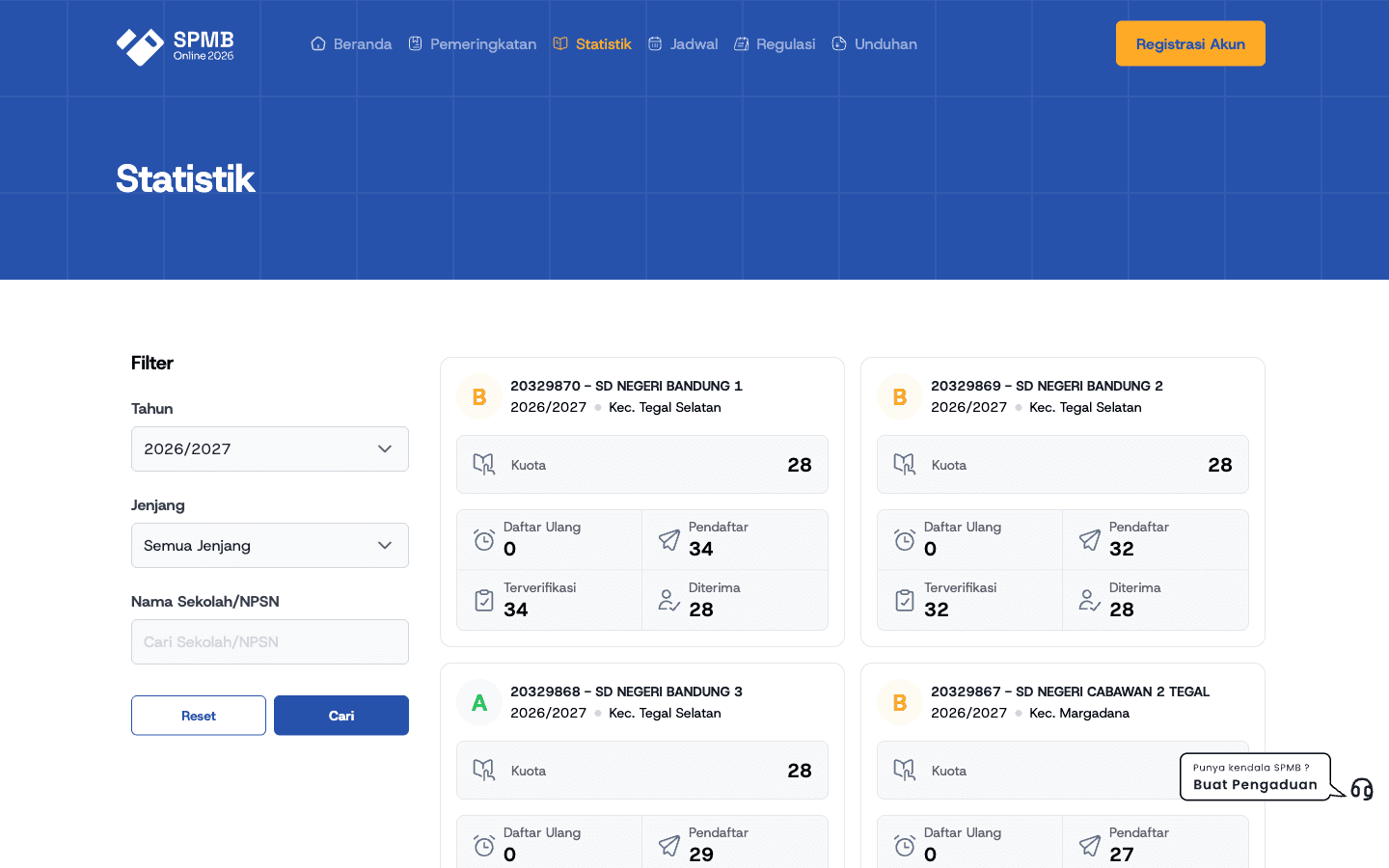This screenshot has width=1389, height=868.
Task: Click the Kuota book icon for SD Negeri Bandung 3
Action: point(484,771)
